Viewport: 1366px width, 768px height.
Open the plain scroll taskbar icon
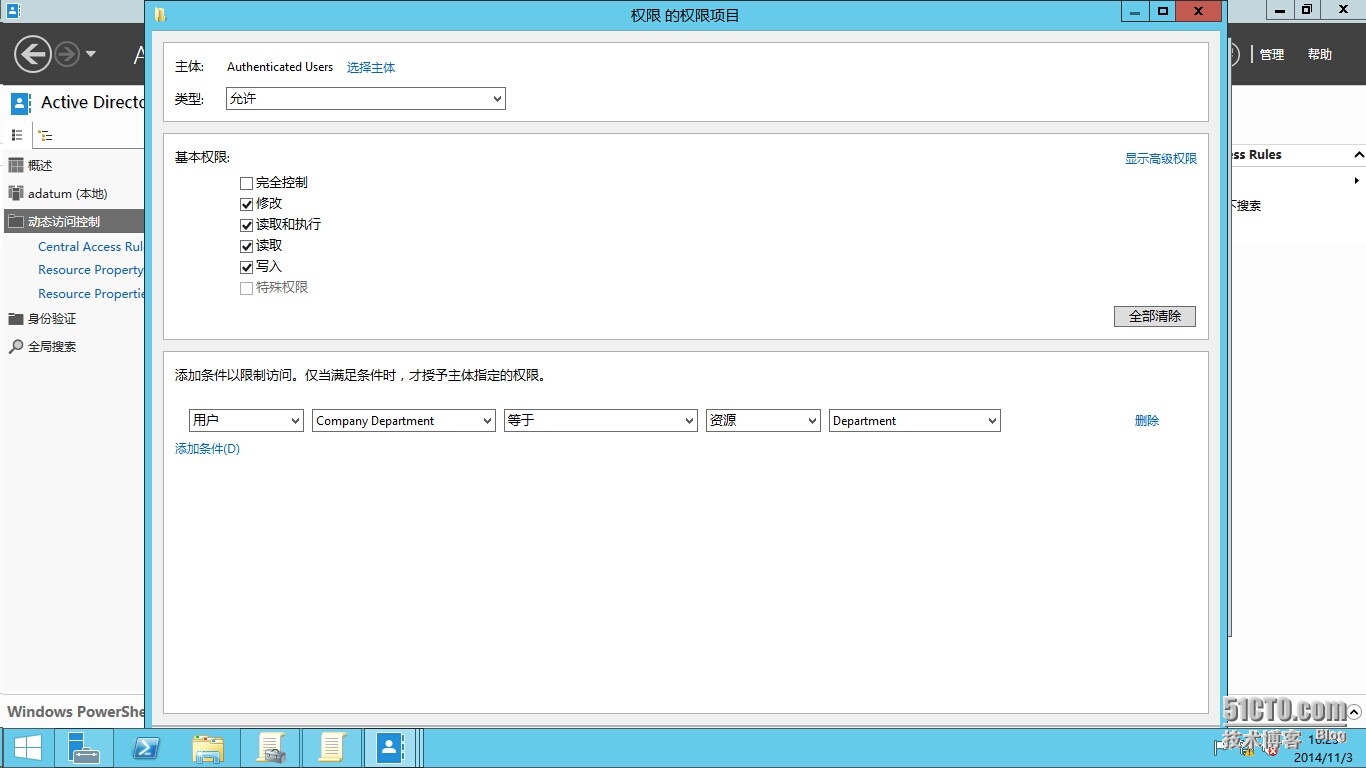pyautogui.click(x=331, y=748)
